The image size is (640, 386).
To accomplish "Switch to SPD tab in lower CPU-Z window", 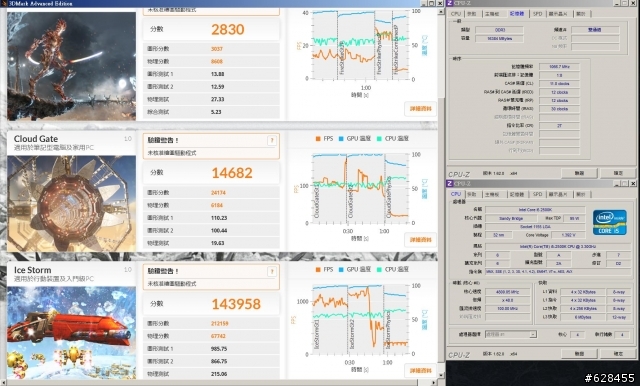I will click(538, 194).
